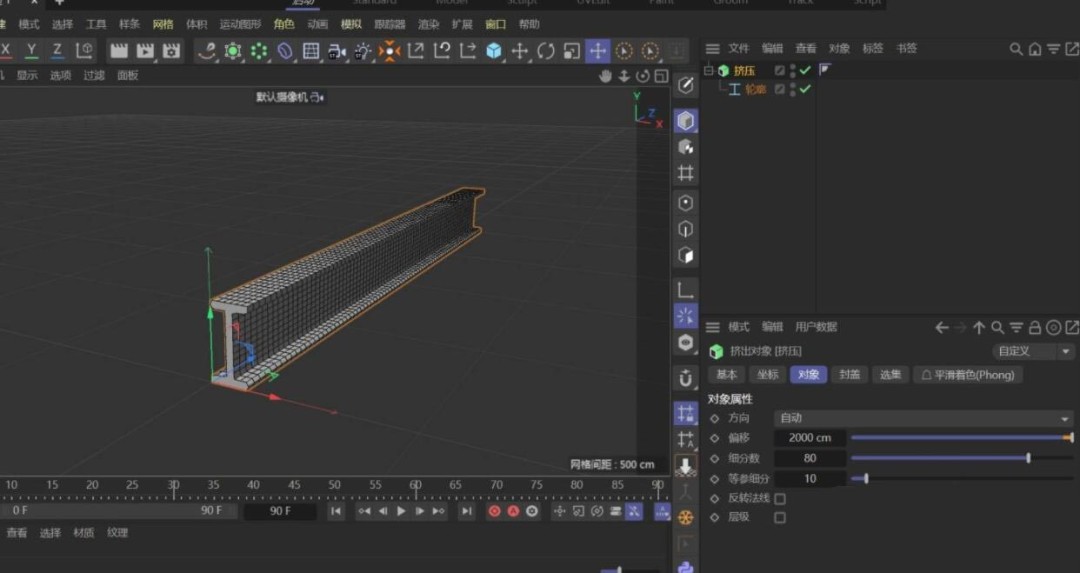The height and width of the screenshot is (573, 1080).
Task: Click the light object icon
Action: pyautogui.click(x=363, y=50)
